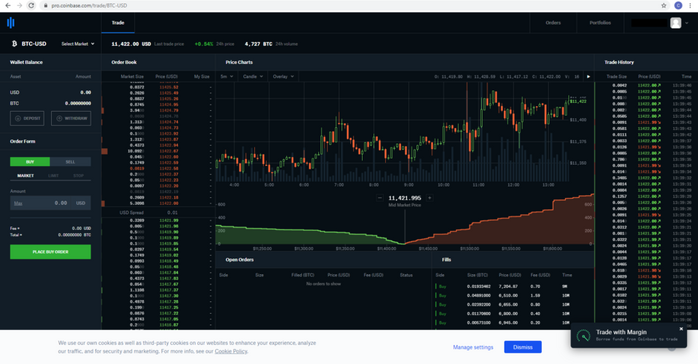Reload the page in browser

31,5
